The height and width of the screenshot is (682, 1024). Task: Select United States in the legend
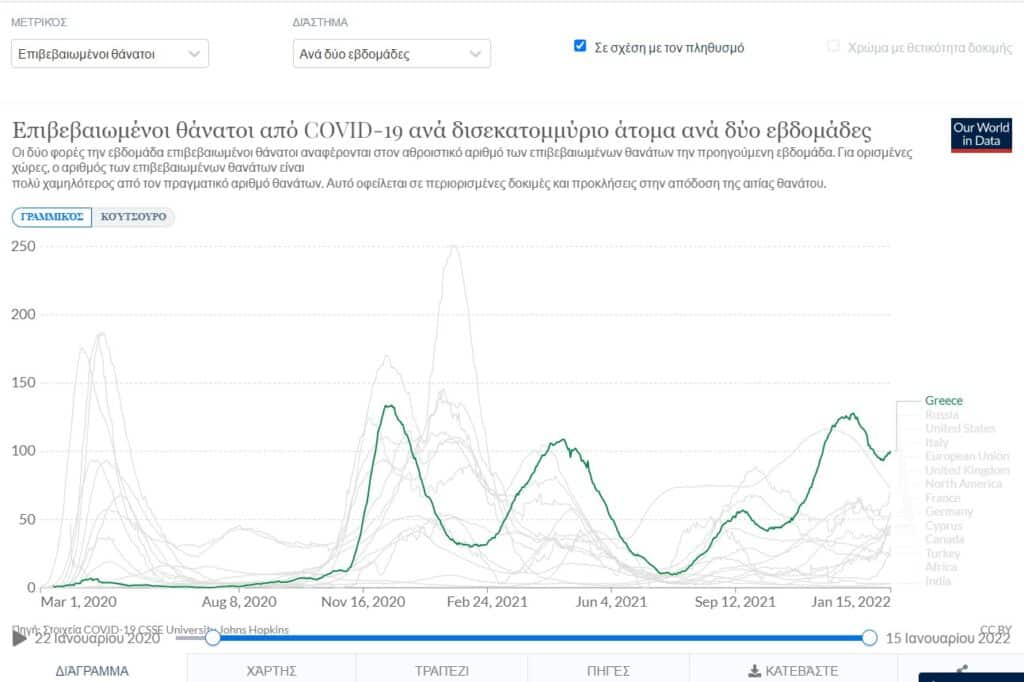(x=960, y=429)
